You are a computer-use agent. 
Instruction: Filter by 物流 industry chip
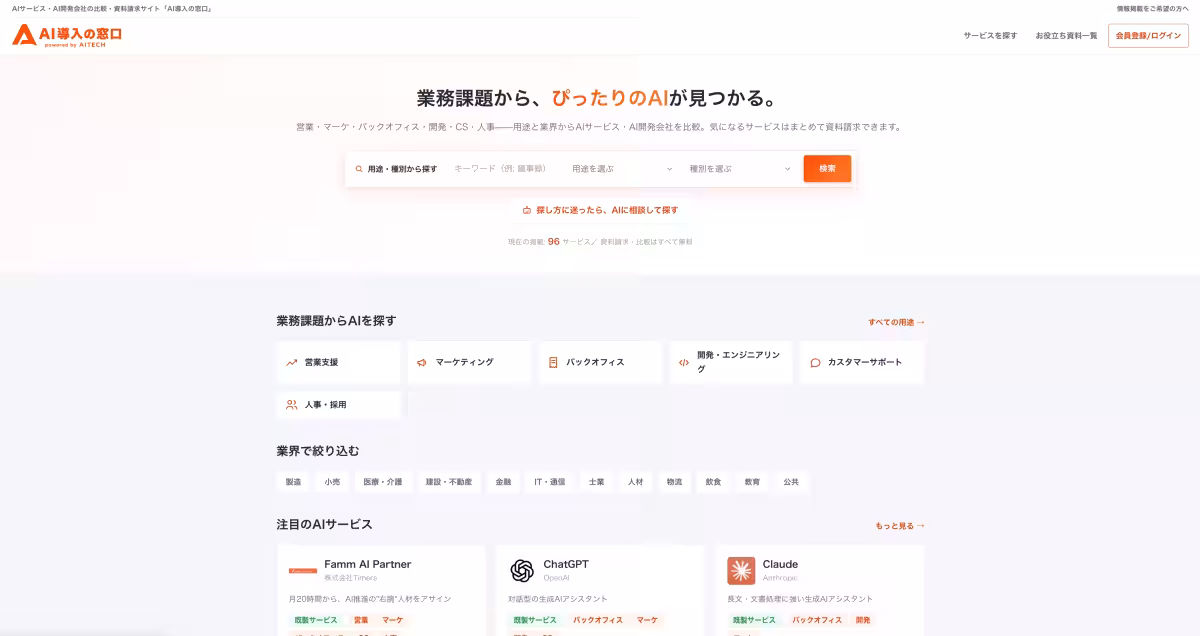click(x=675, y=482)
